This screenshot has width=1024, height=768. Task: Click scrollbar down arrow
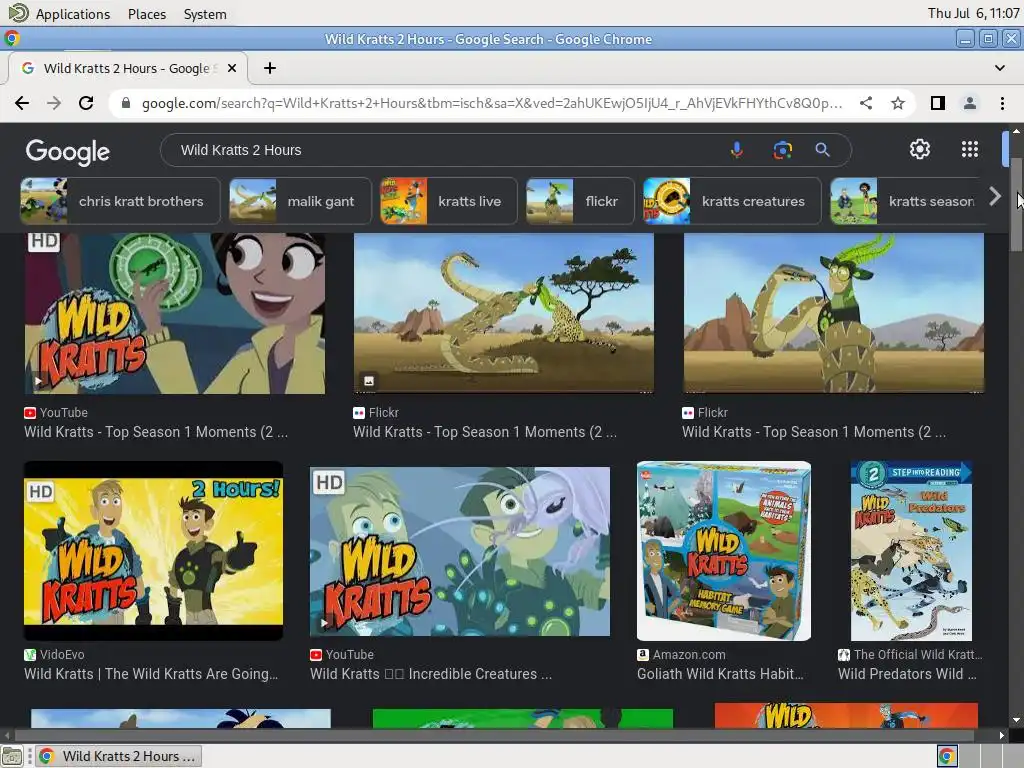[1016, 720]
